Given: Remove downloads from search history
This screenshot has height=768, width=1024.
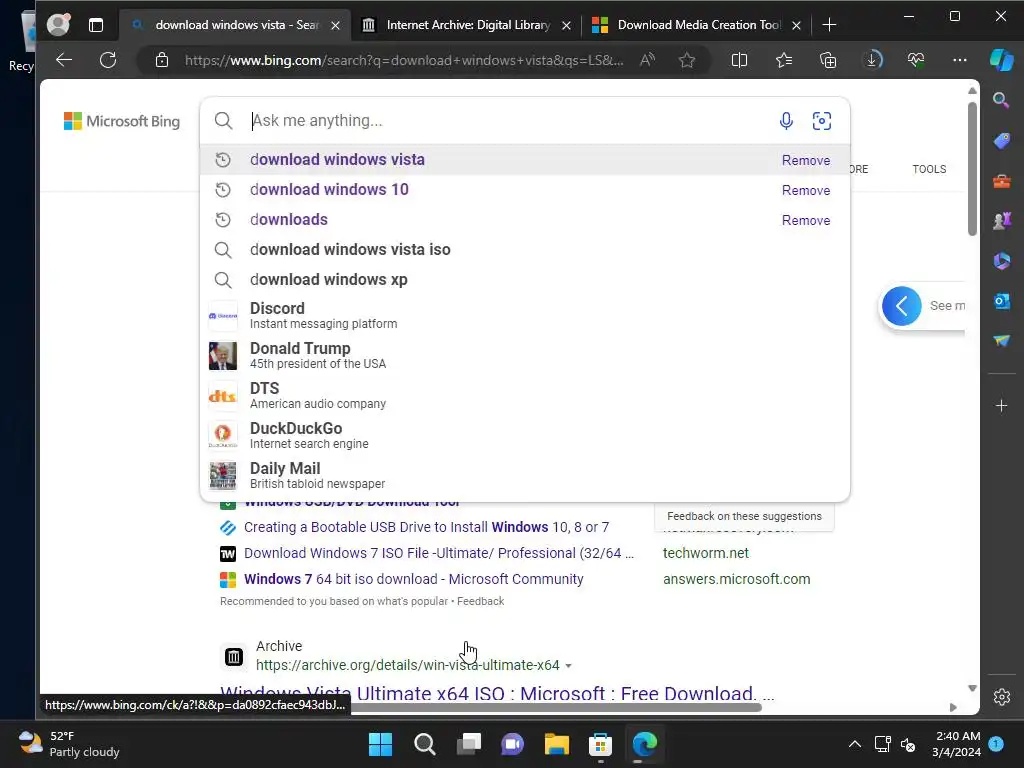Looking at the screenshot, I should click(806, 220).
